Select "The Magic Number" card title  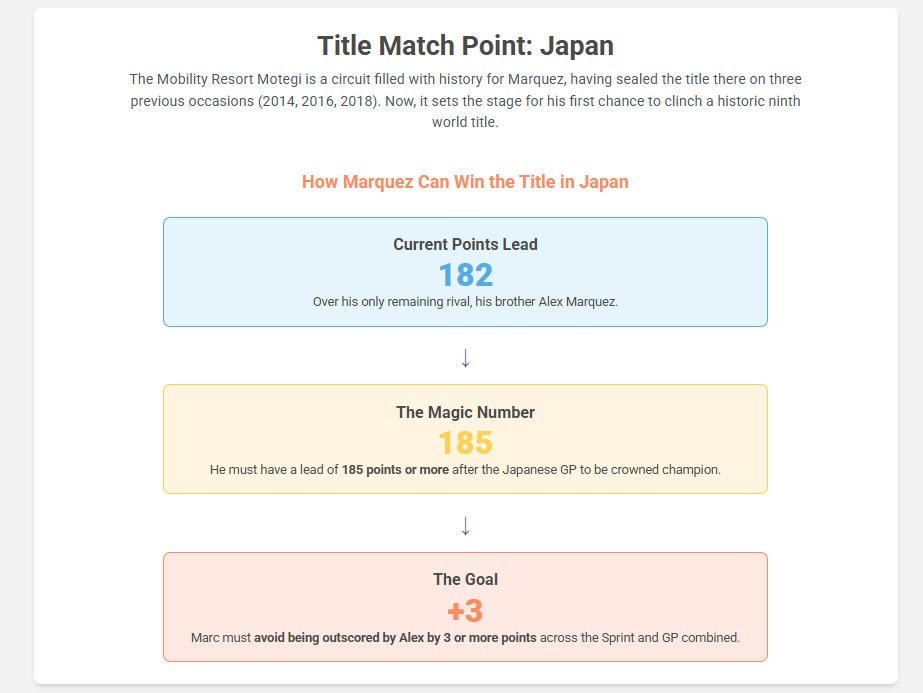(x=465, y=412)
